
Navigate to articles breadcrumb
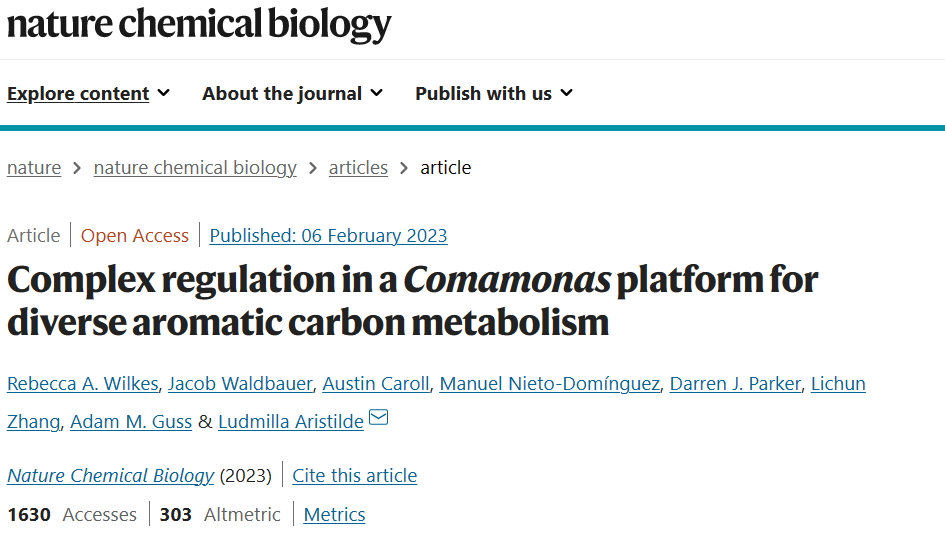point(358,168)
